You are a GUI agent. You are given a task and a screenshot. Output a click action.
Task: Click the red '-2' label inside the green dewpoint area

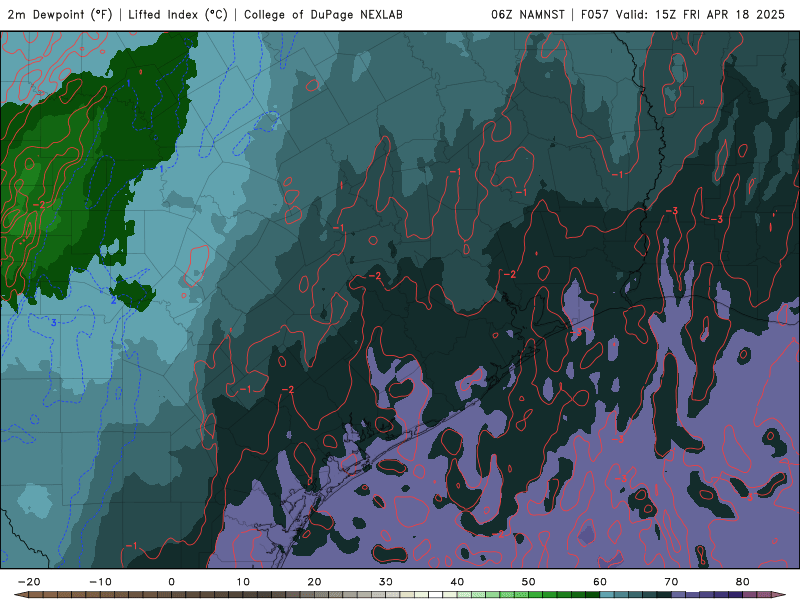(39, 205)
